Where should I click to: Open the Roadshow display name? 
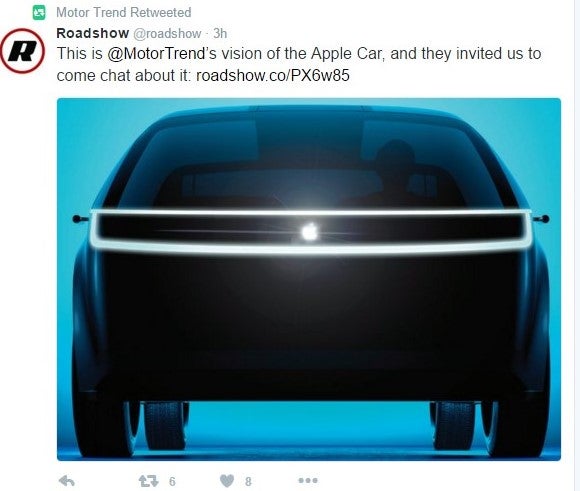[92, 33]
